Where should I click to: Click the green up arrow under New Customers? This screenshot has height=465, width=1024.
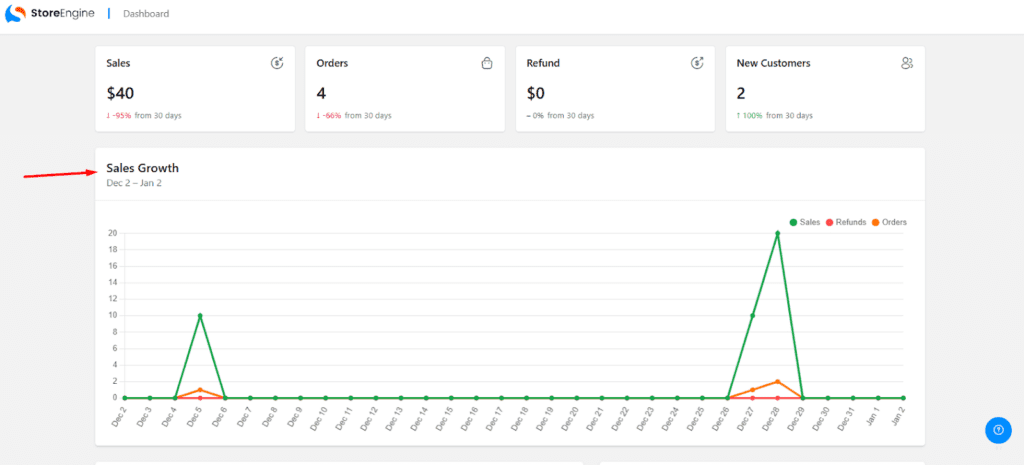pyautogui.click(x=738, y=115)
